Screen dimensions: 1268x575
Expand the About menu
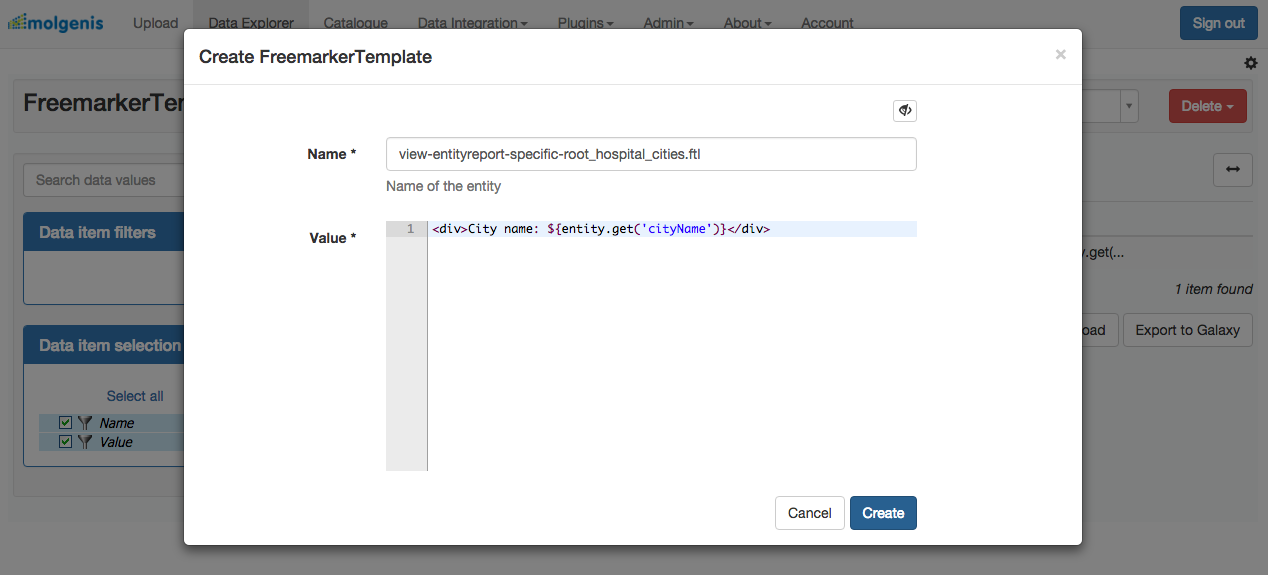click(748, 23)
